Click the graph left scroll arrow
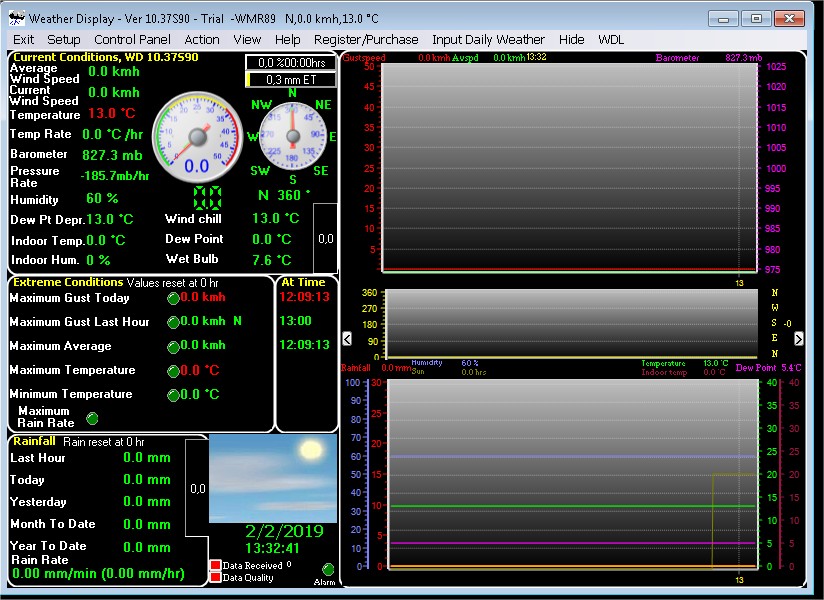 (x=347, y=339)
